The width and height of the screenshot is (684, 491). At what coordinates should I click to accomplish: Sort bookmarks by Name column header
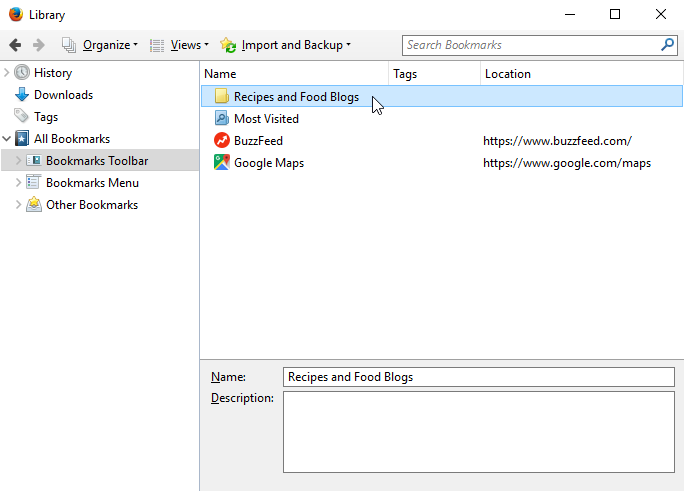pyautogui.click(x=294, y=74)
